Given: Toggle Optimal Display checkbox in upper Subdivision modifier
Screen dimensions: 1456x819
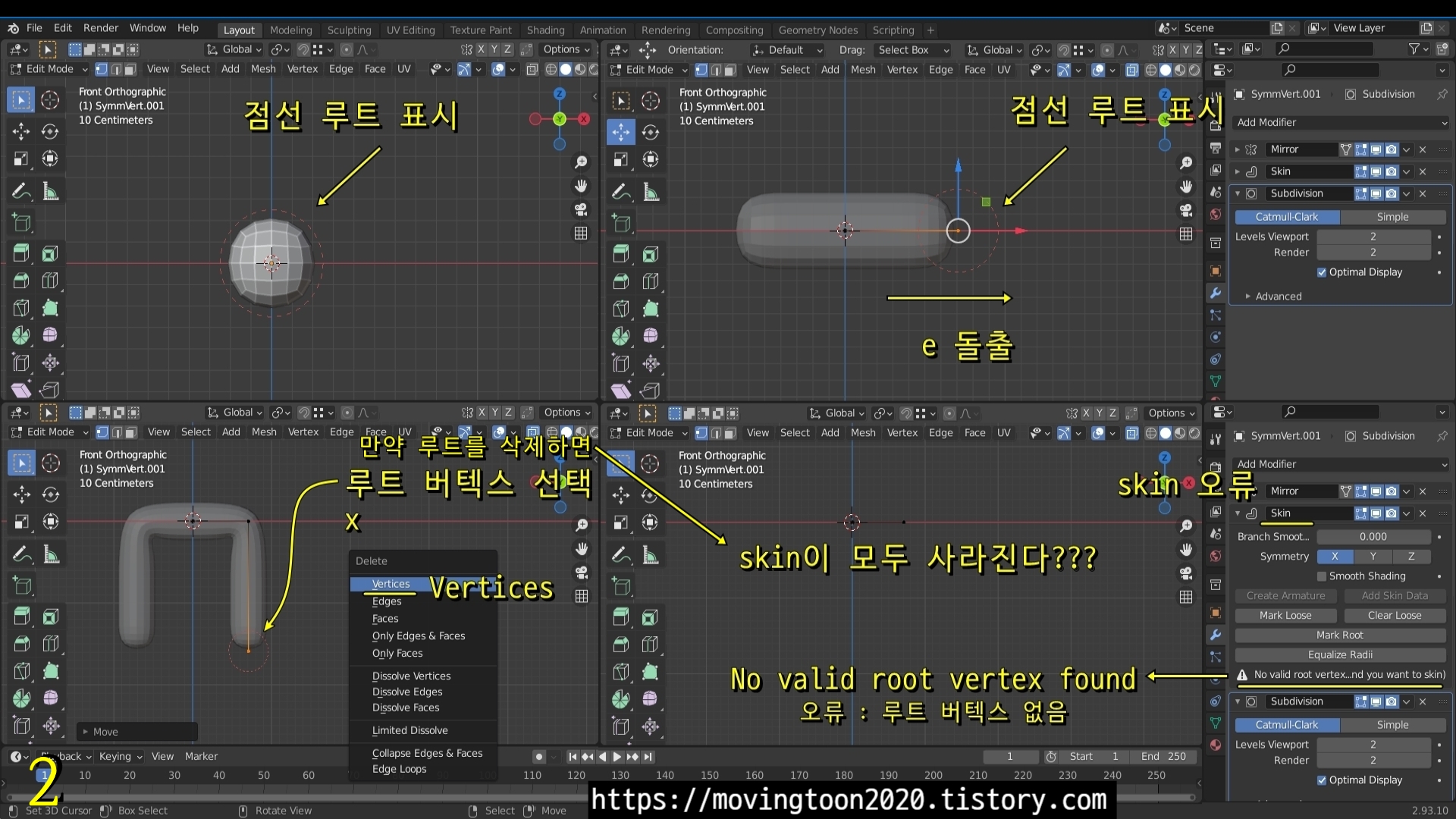Looking at the screenshot, I should coord(1322,272).
